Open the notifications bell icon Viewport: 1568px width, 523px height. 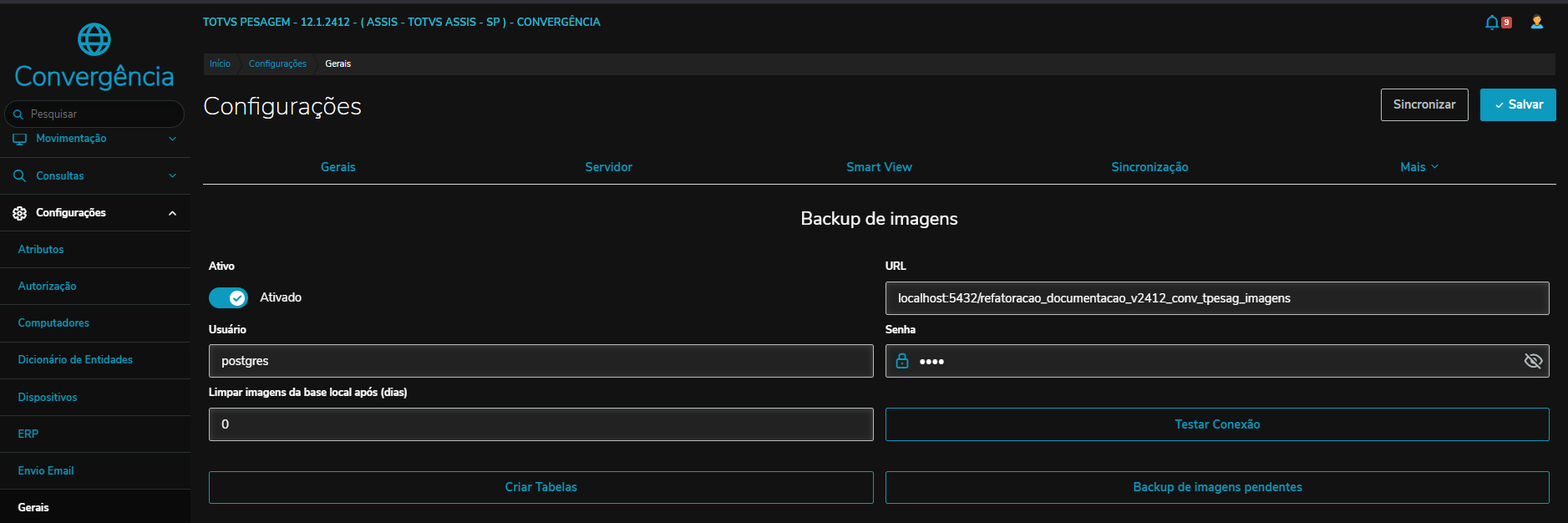tap(1491, 23)
